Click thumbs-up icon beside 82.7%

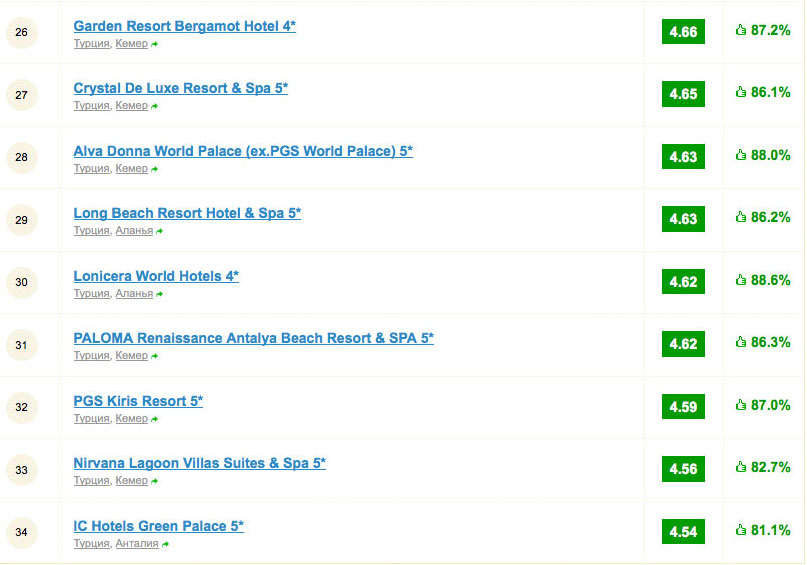(x=741, y=467)
